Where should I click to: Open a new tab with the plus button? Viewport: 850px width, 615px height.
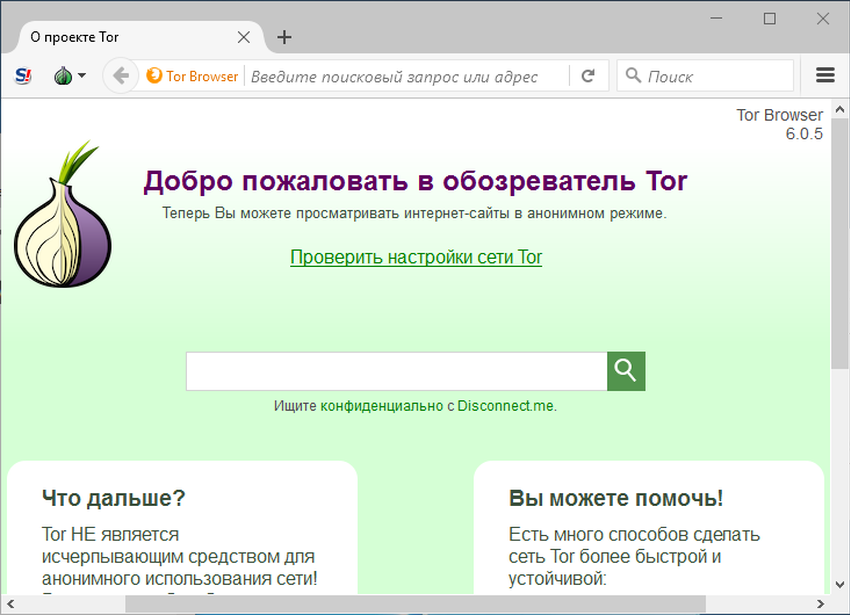[x=285, y=36]
